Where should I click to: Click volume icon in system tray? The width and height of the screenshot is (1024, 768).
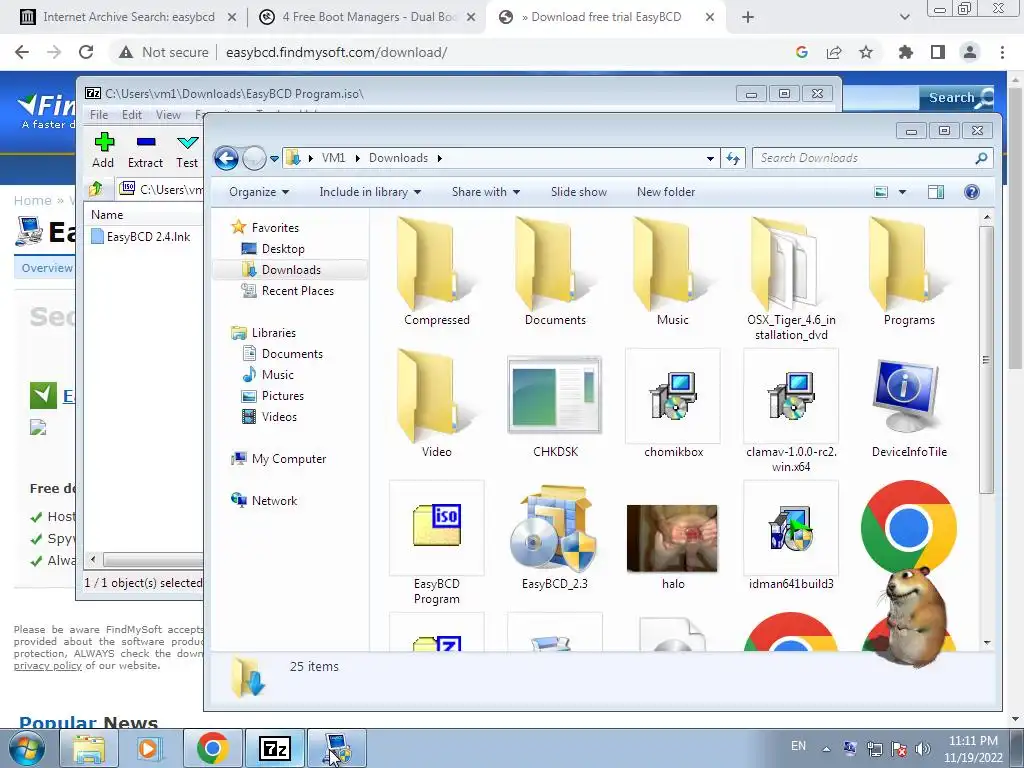tap(923, 748)
